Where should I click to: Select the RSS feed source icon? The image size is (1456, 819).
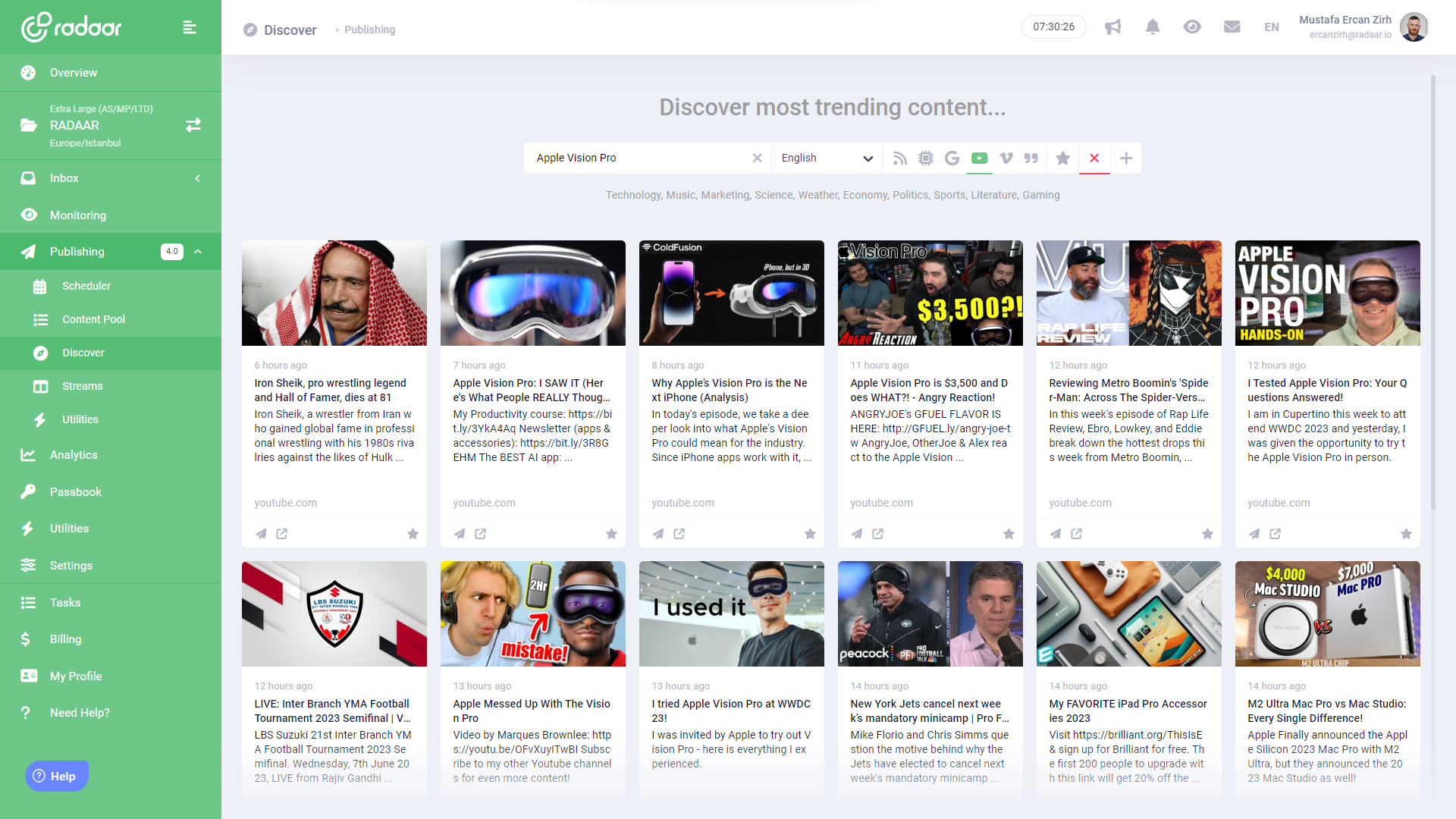coord(899,158)
